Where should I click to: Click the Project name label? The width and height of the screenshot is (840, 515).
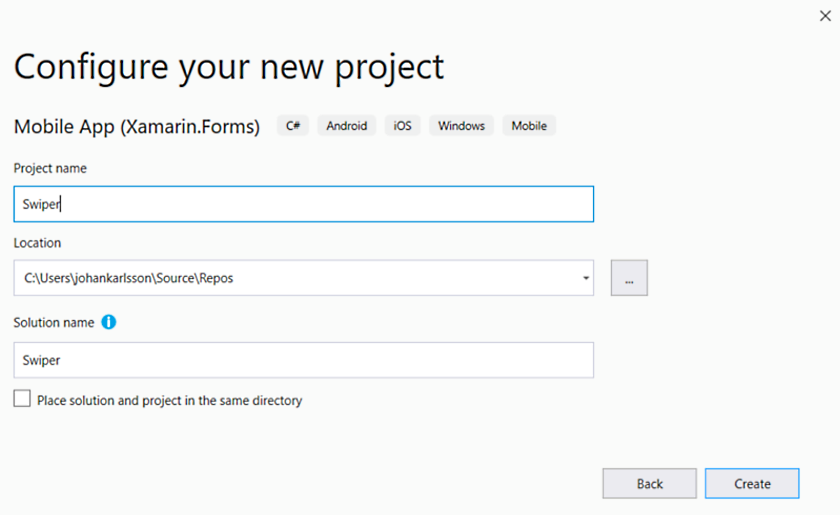pyautogui.click(x=50, y=168)
